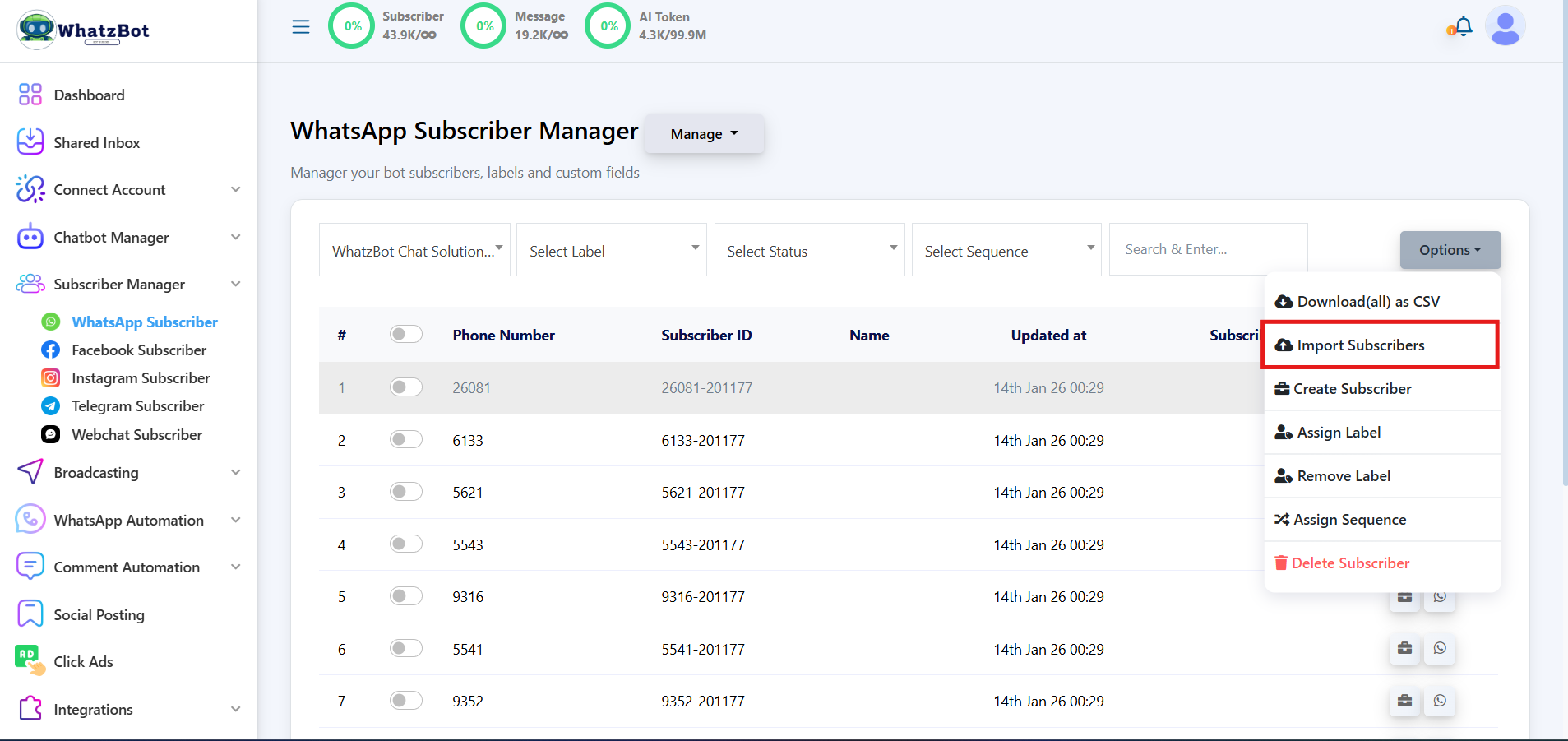Image resolution: width=1568 pixels, height=741 pixels.
Task: Select the Instagram Subscriber channel
Action: pos(141,377)
